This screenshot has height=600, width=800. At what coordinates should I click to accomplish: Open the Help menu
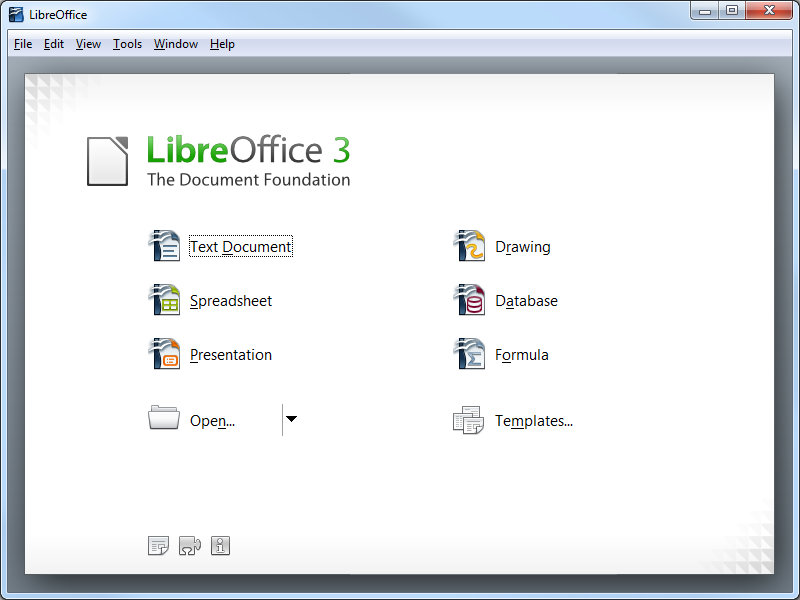[222, 44]
